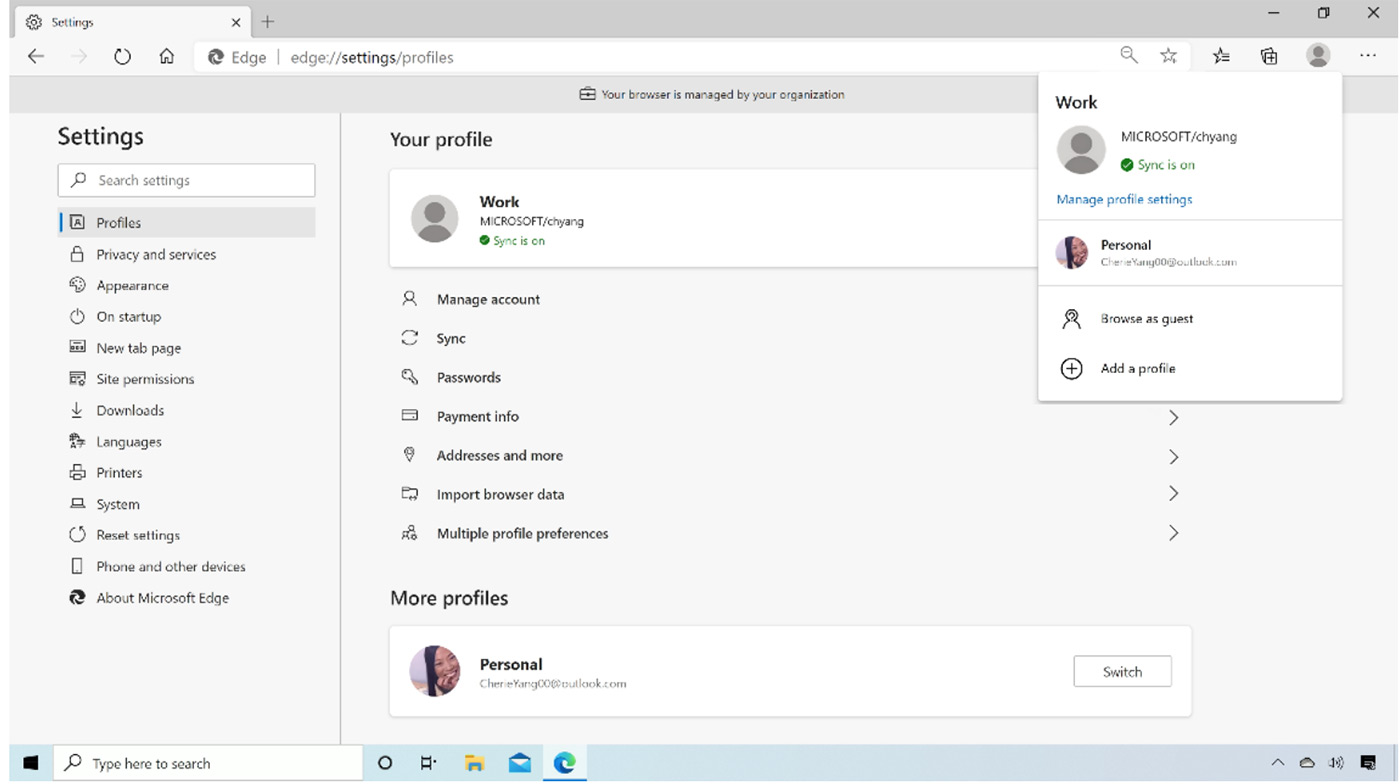Show hidden tray icons chevron
This screenshot has height=784, width=1400.
pyautogui.click(x=1277, y=764)
